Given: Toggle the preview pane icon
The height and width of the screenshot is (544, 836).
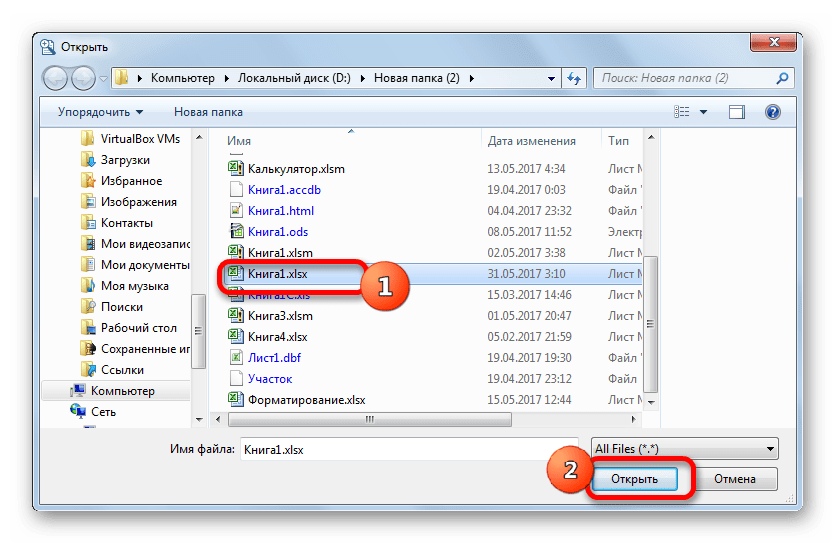Looking at the screenshot, I should (x=737, y=112).
